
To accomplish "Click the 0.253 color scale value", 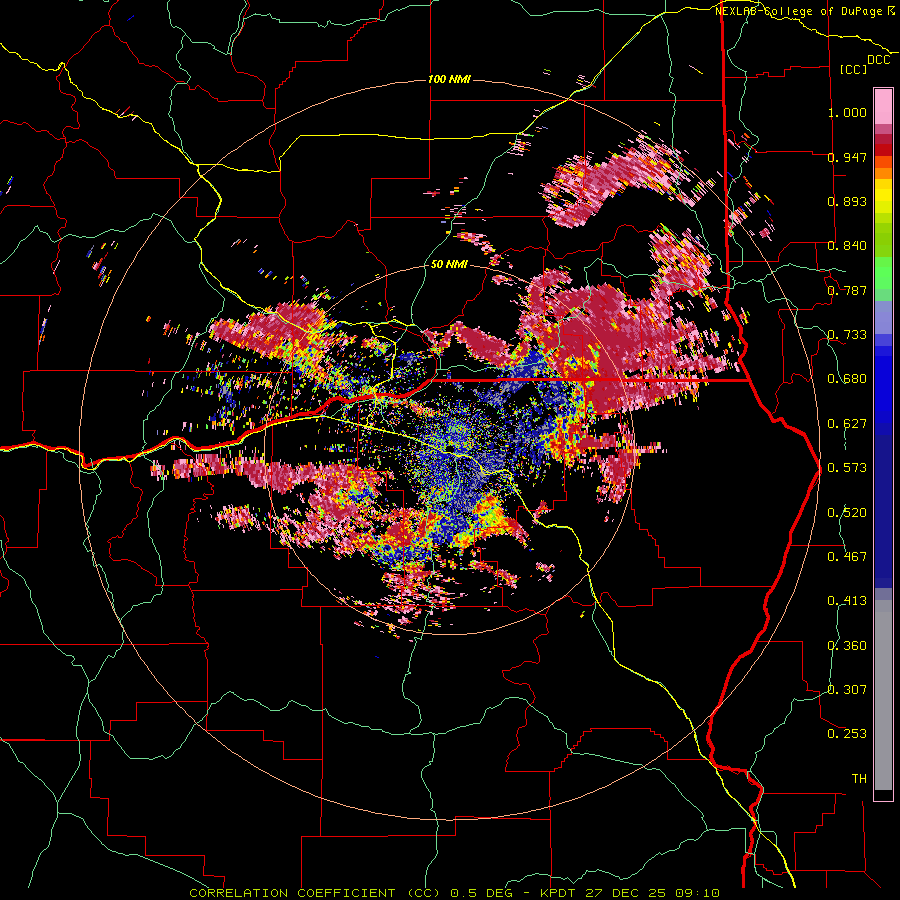I will pyautogui.click(x=847, y=734).
